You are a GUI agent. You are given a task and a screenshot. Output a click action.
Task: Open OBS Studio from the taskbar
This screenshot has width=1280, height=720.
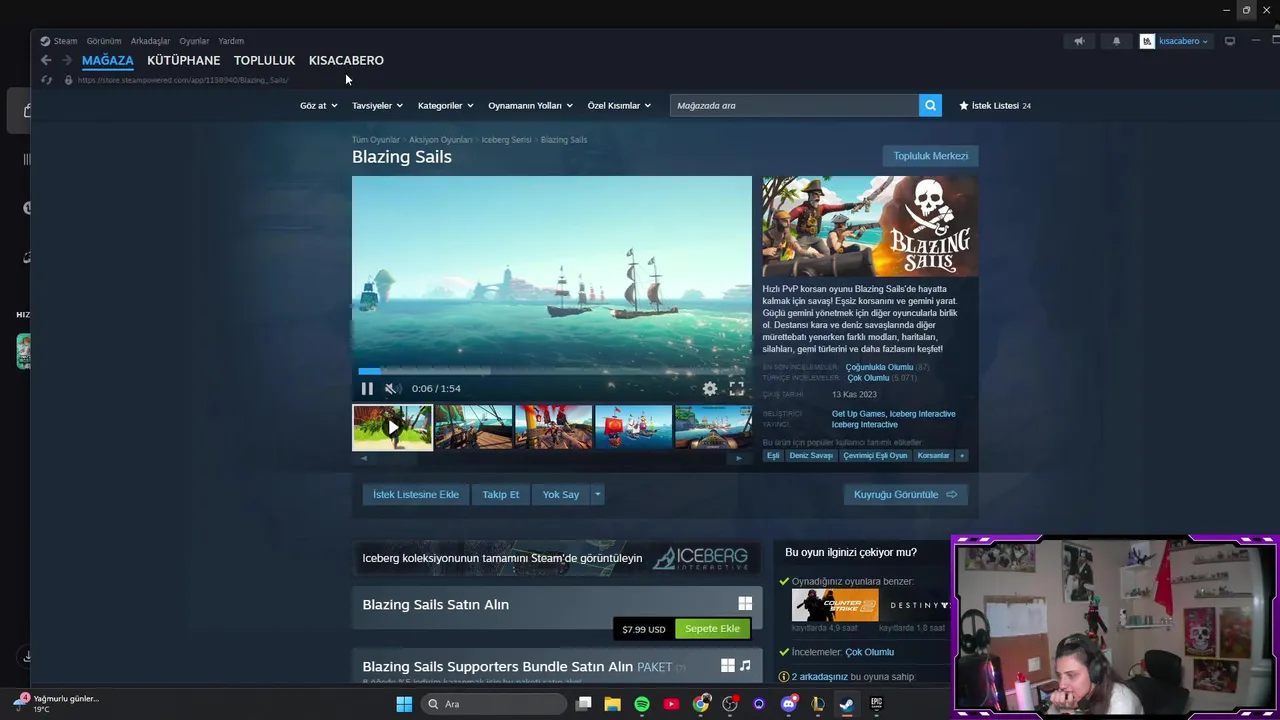pyautogui.click(x=730, y=704)
